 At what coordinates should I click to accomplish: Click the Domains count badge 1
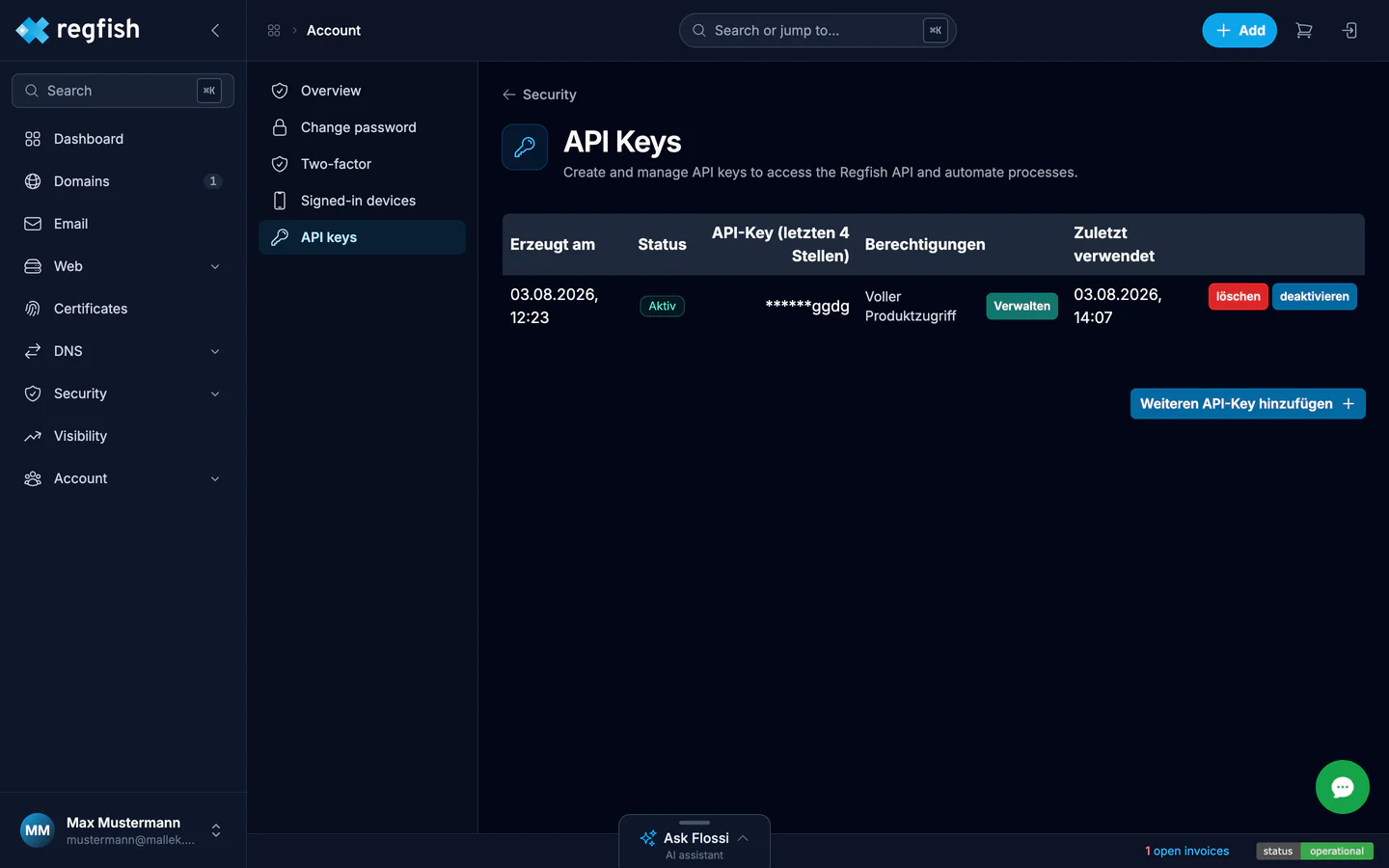(x=213, y=181)
